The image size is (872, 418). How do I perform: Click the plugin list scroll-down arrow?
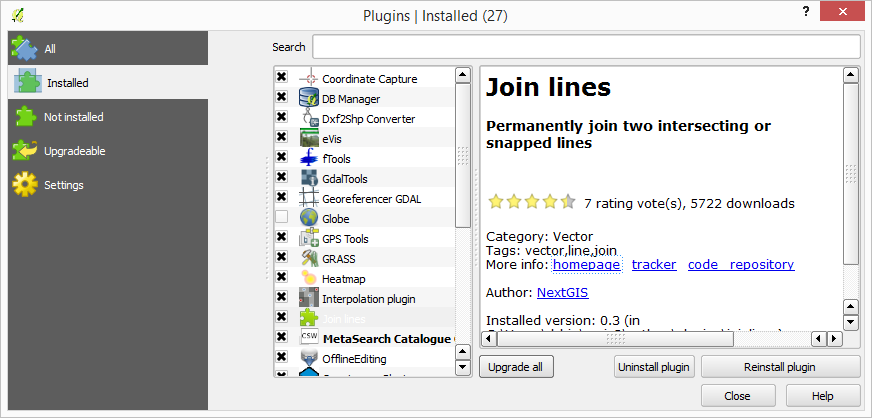[463, 367]
